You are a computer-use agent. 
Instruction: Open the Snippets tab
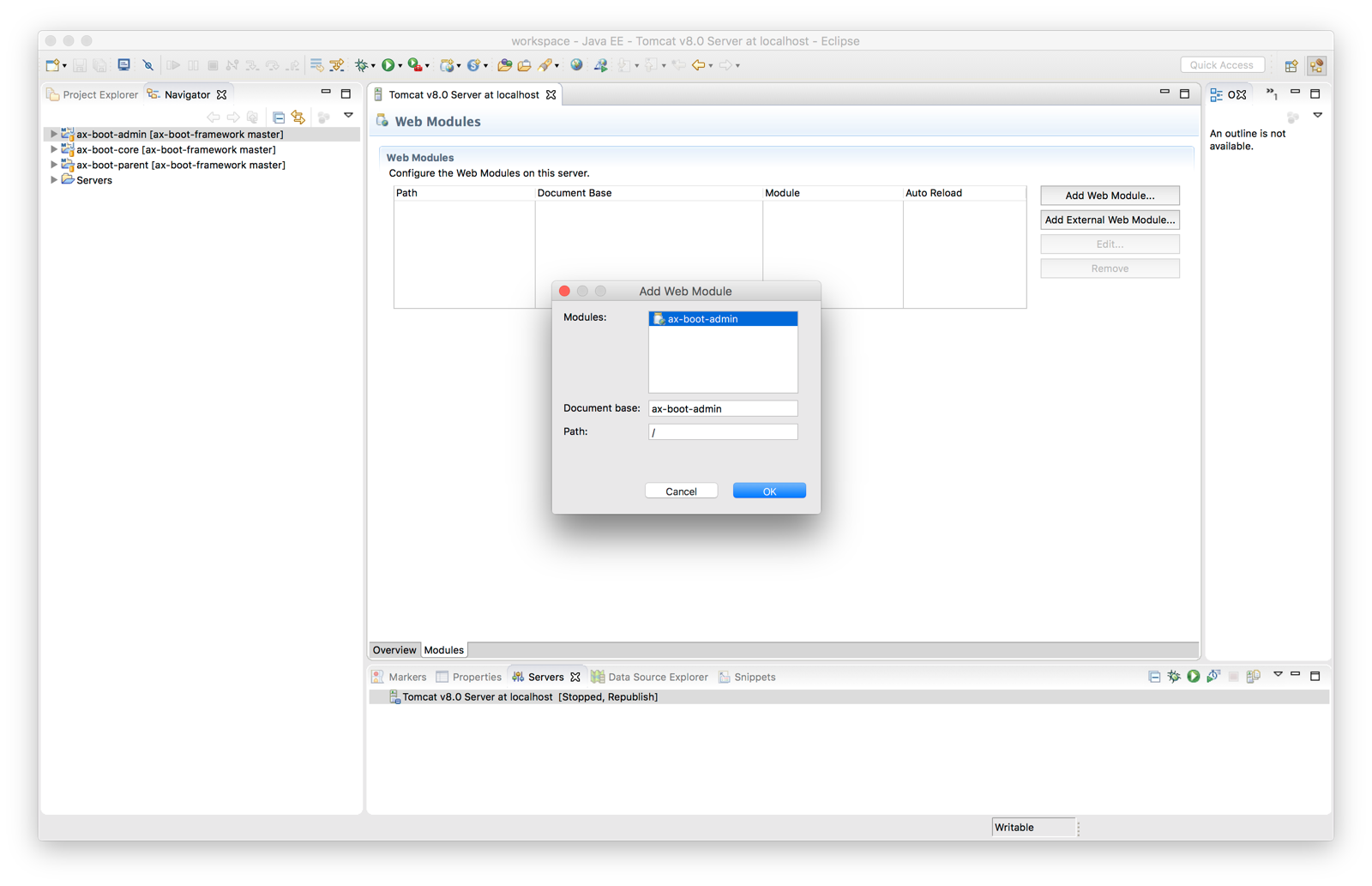click(x=747, y=677)
